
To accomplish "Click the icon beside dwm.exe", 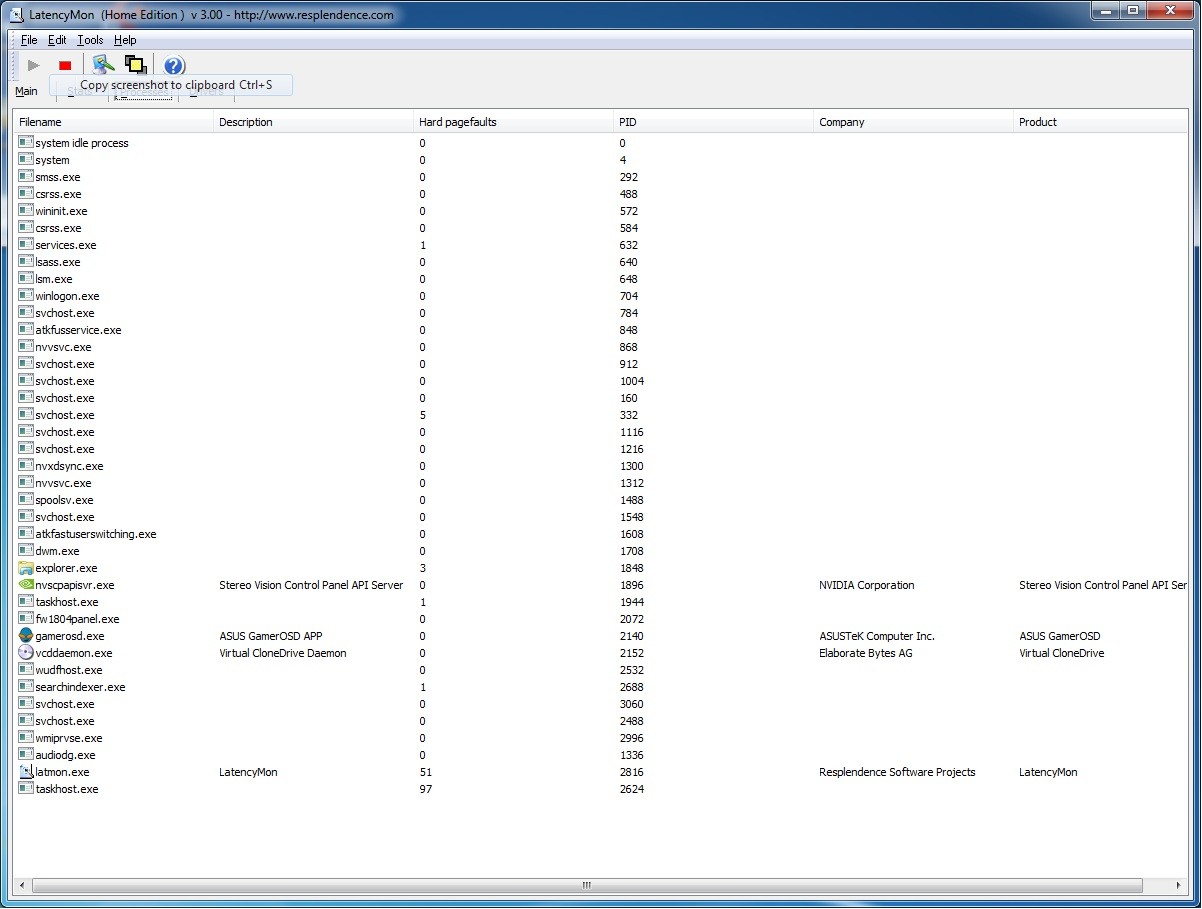I will pyautogui.click(x=26, y=551).
